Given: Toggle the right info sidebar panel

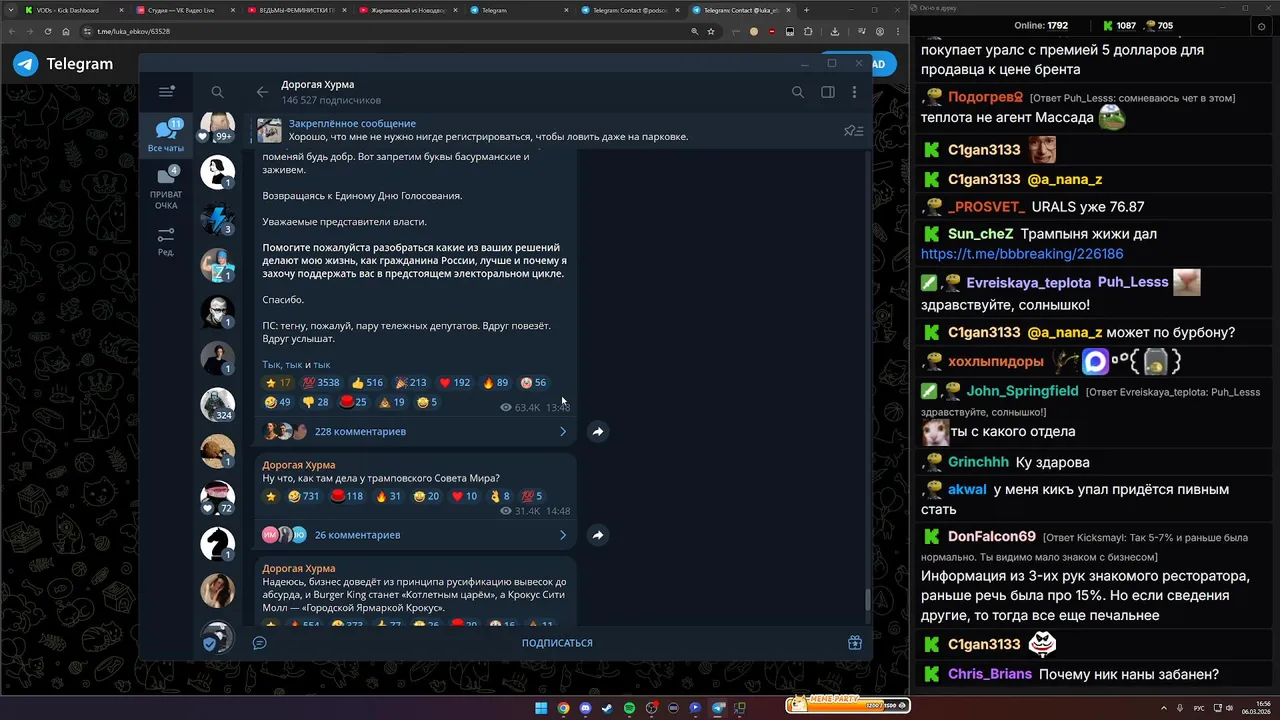Looking at the screenshot, I should pos(828,92).
